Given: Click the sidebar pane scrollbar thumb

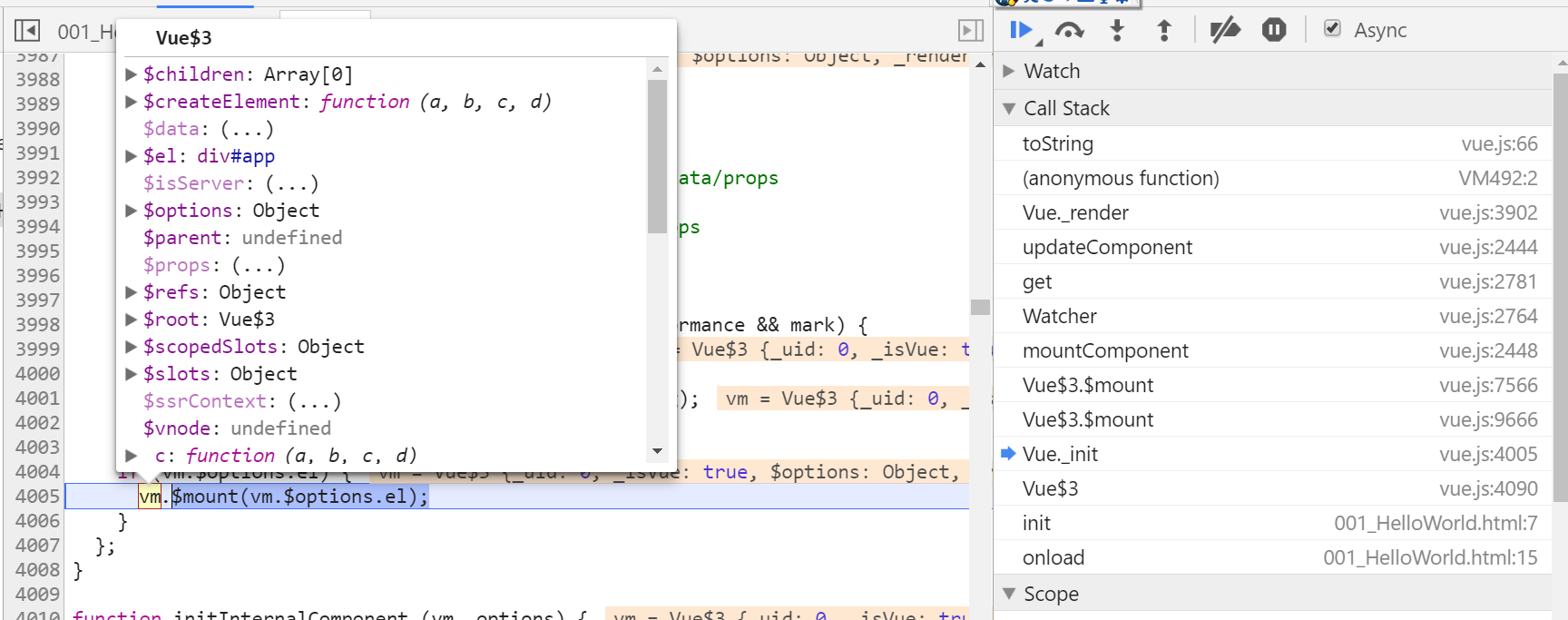Looking at the screenshot, I should [1560, 287].
